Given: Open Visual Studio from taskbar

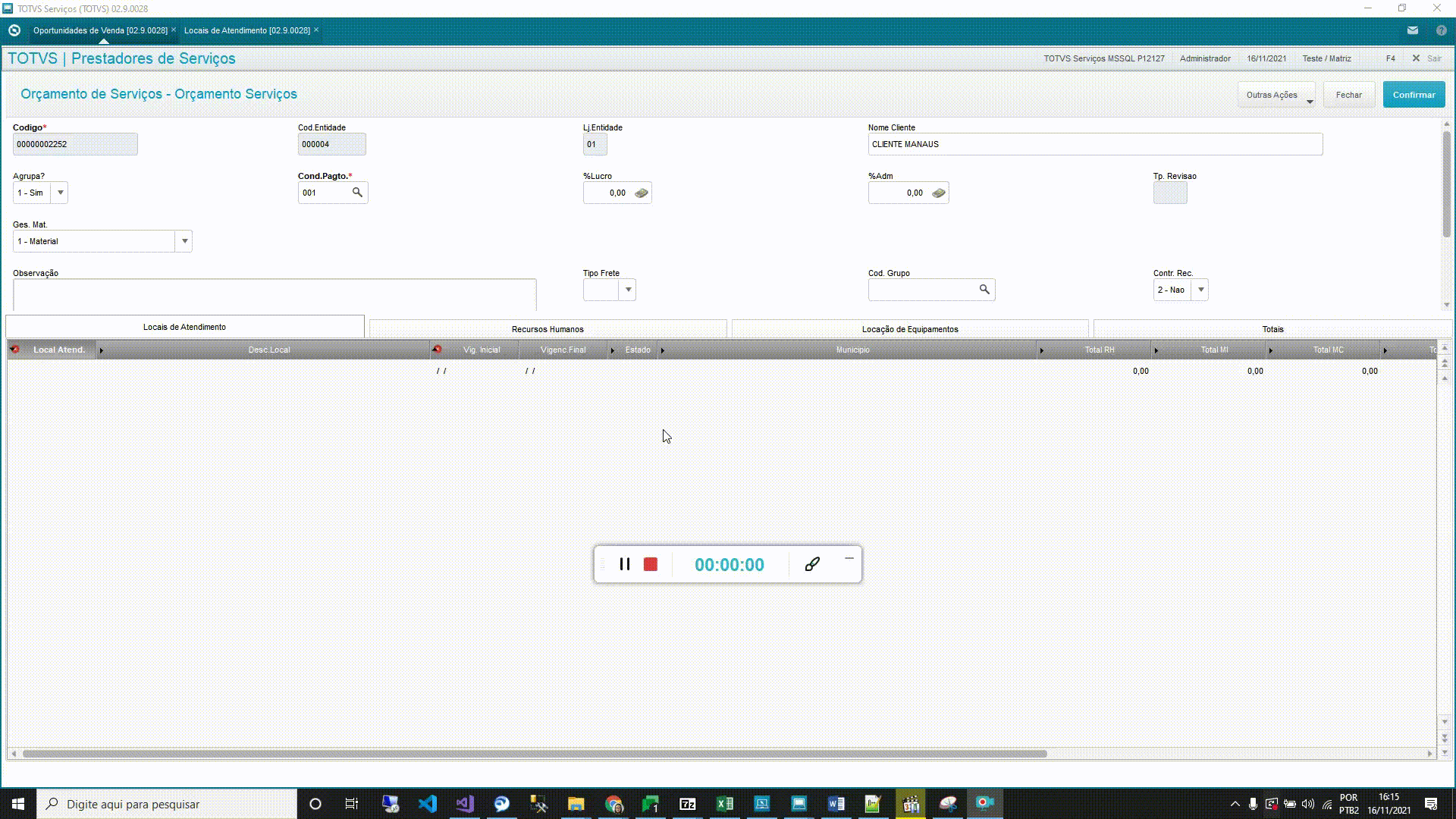Looking at the screenshot, I should tap(465, 804).
